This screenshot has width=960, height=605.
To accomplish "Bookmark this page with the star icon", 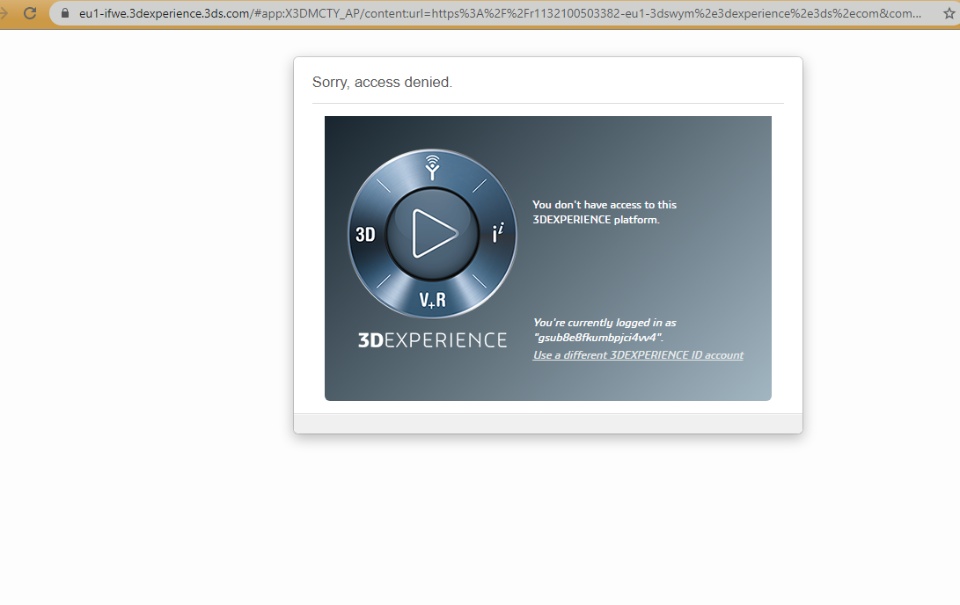I will coord(949,13).
